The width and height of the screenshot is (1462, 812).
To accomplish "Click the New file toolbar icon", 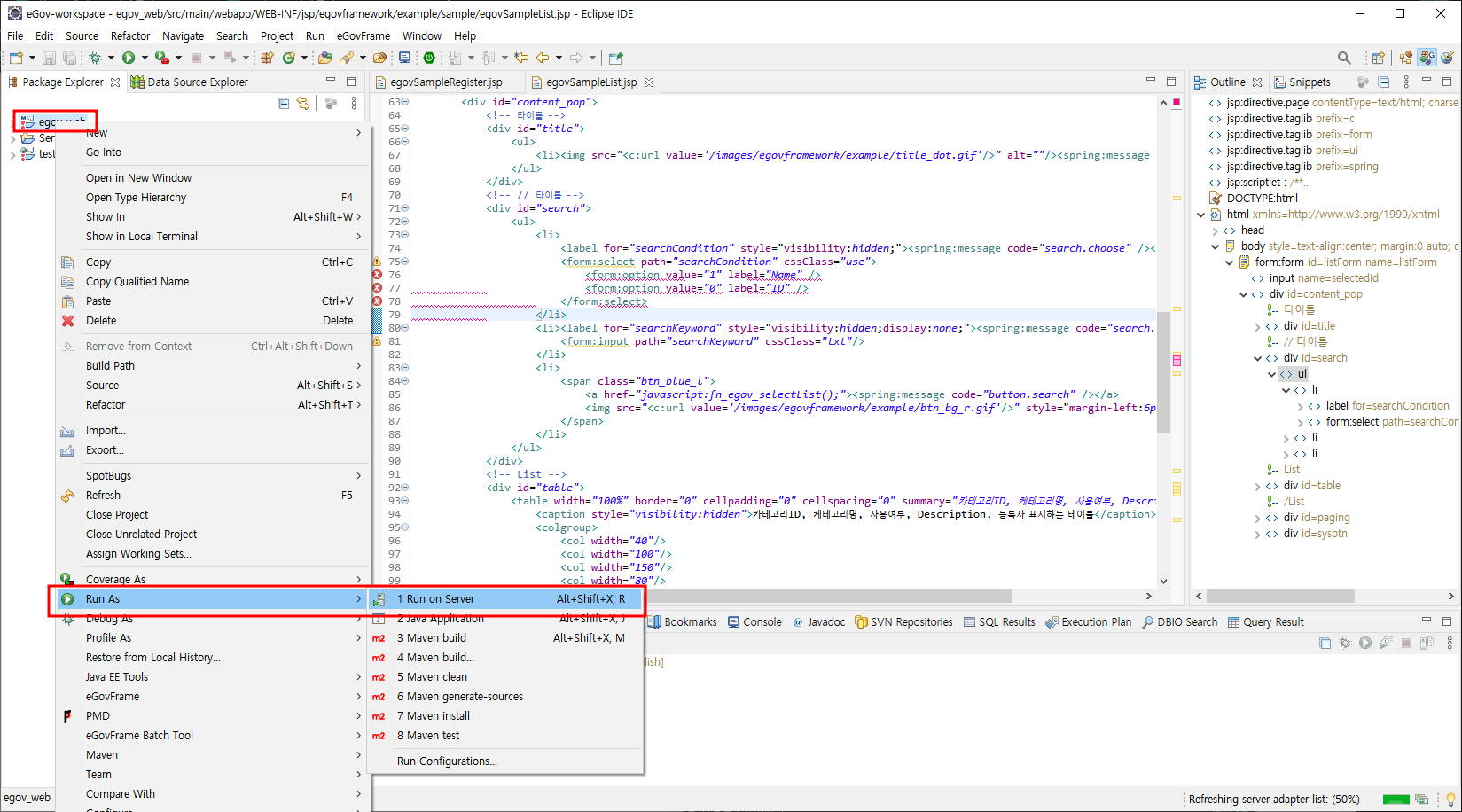I will pyautogui.click(x=16, y=58).
